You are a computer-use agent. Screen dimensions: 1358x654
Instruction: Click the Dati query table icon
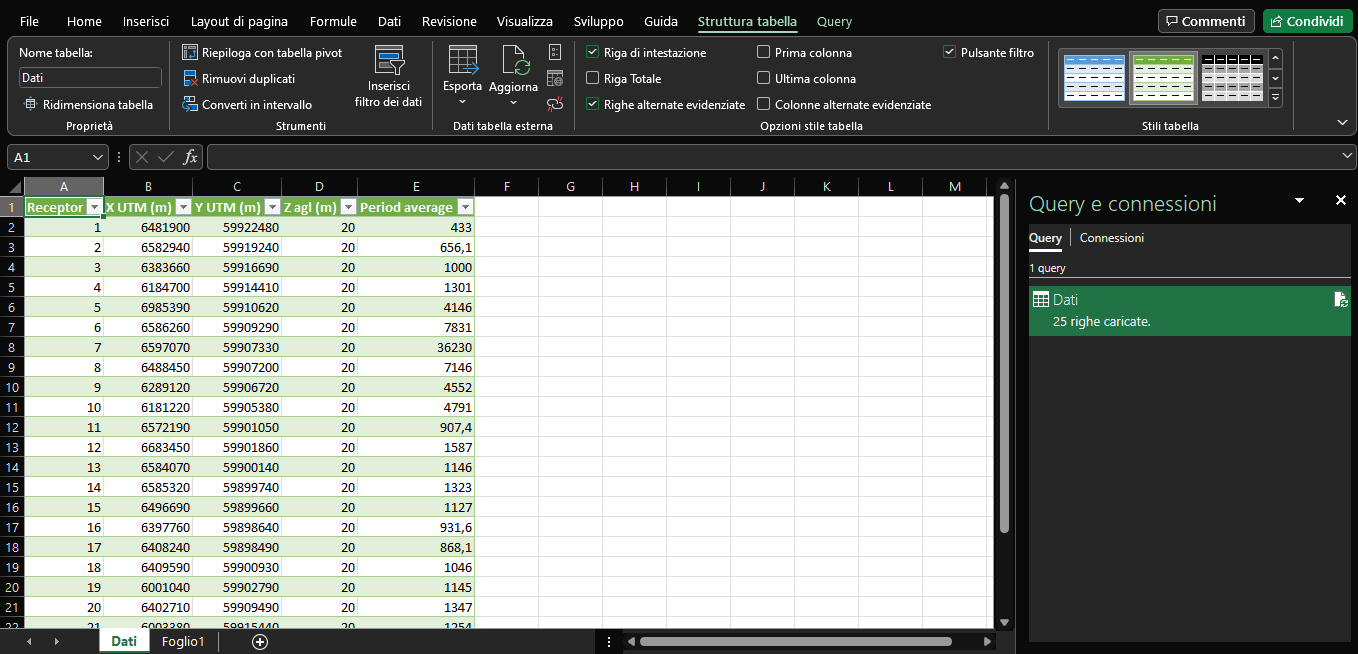point(1040,299)
